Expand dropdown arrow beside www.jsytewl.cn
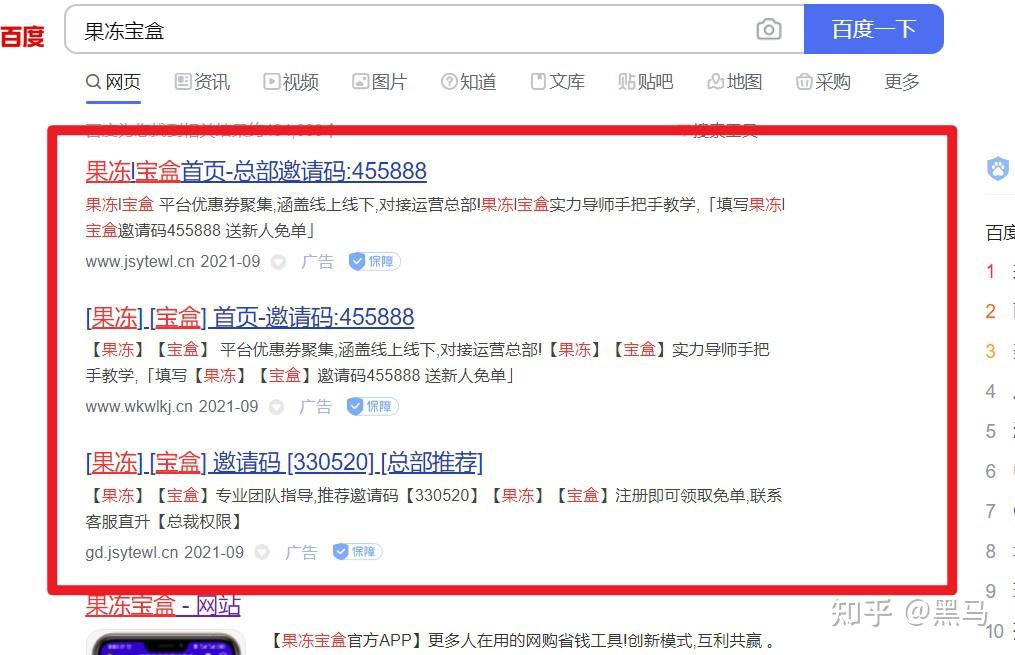Viewport: 1015px width, 655px height. [278, 262]
